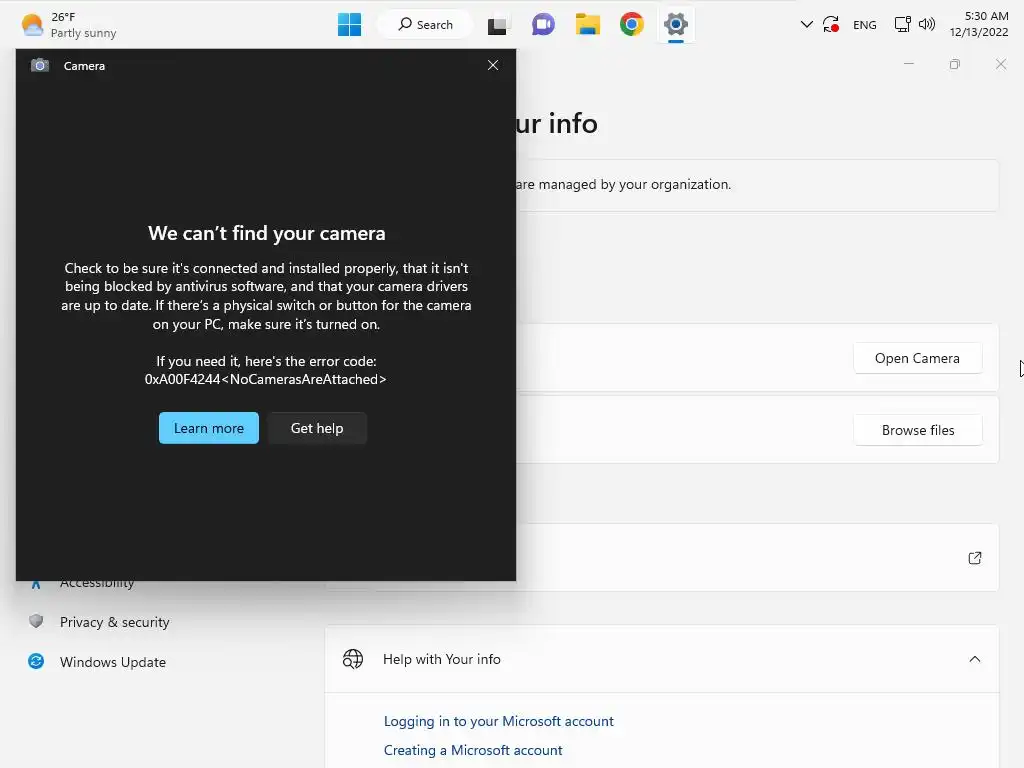
Task: Select Windows Update in sidebar
Action: pyautogui.click(x=112, y=662)
